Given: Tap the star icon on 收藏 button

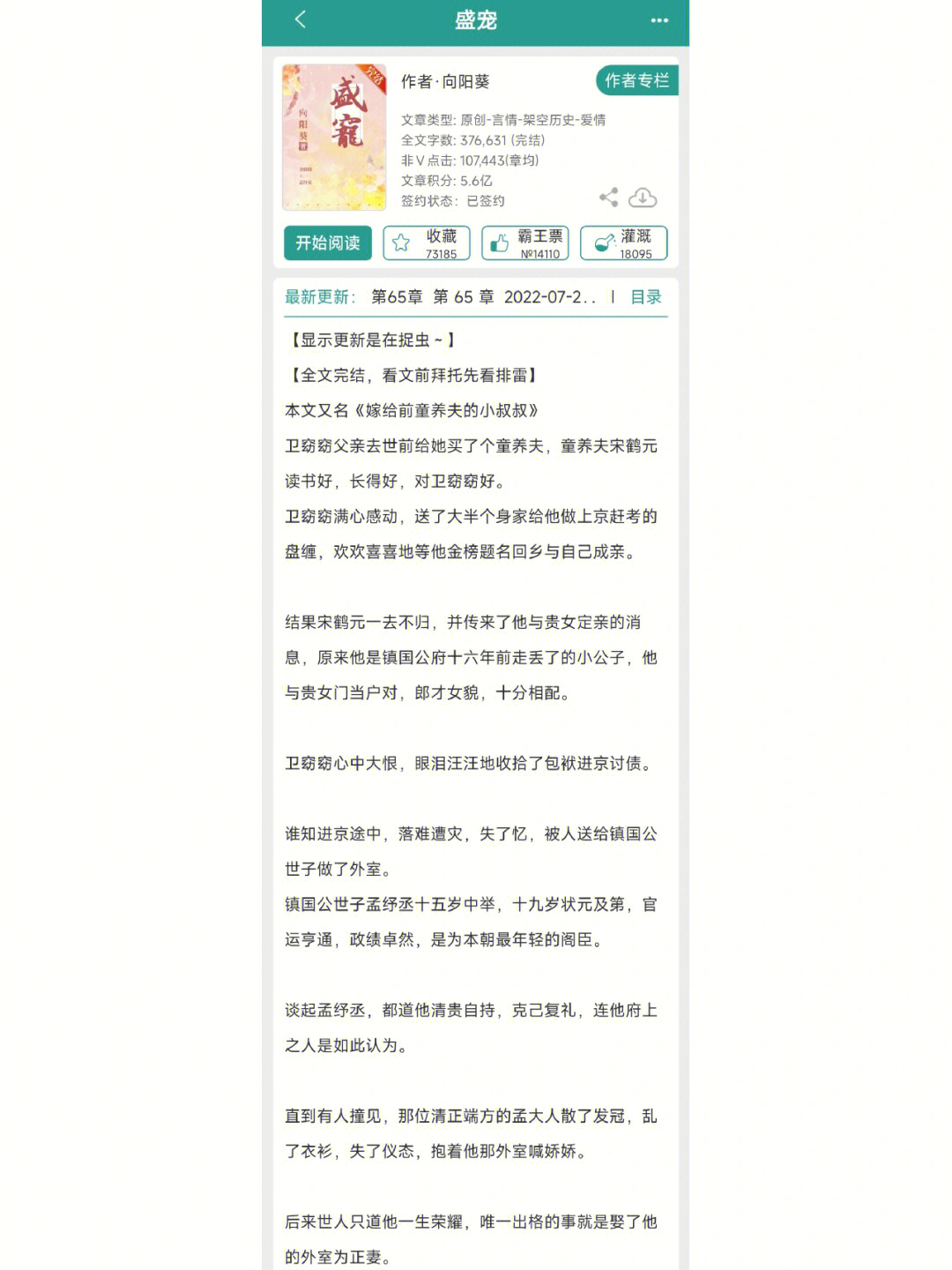Looking at the screenshot, I should (x=401, y=243).
